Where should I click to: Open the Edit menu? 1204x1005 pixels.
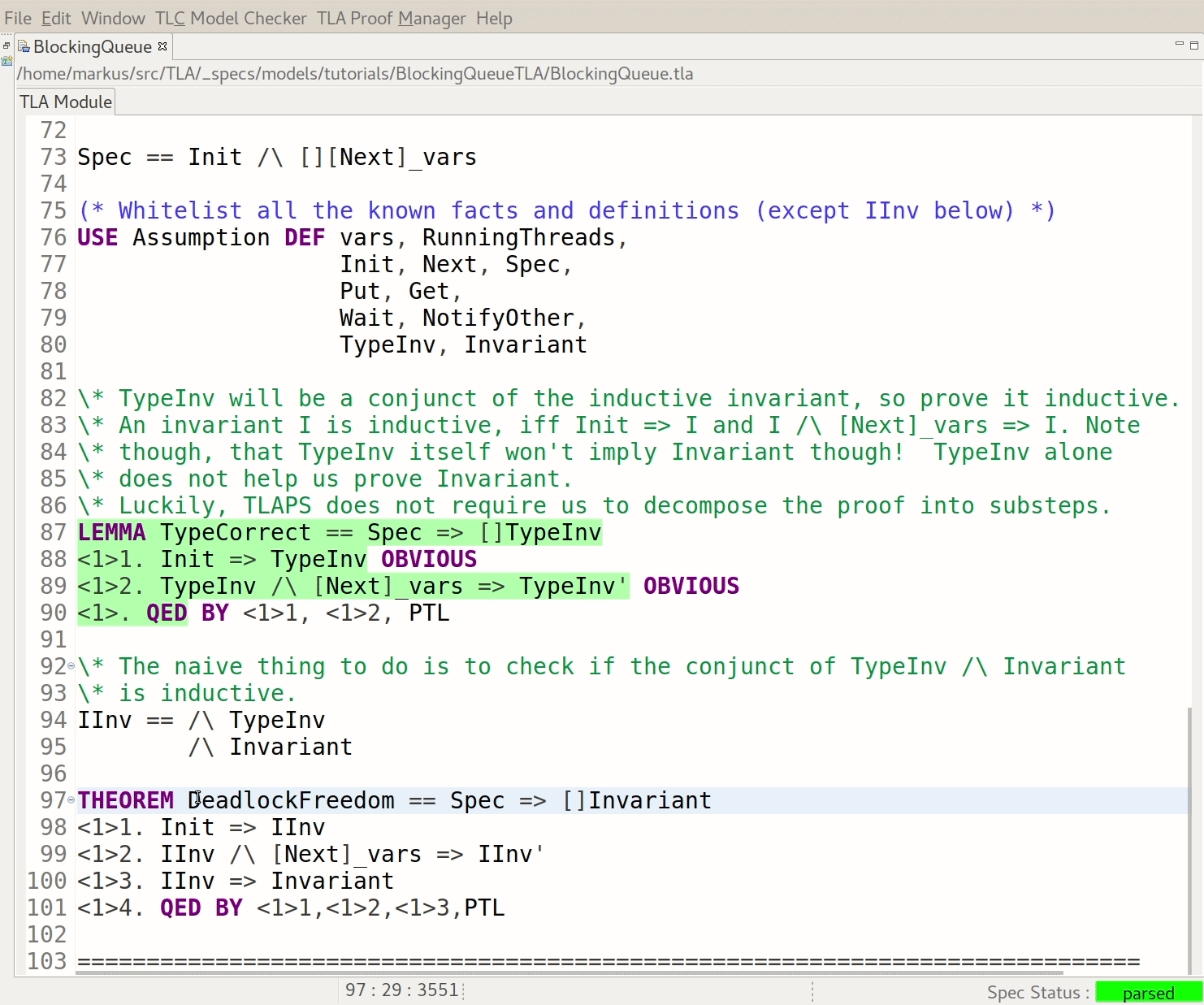click(56, 18)
